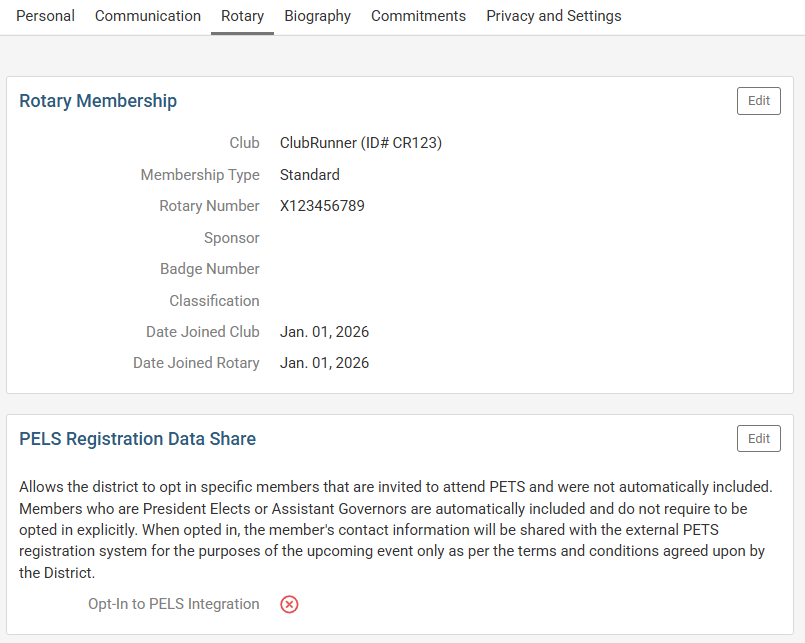Click the Classification field label
Viewport: 805px width, 643px height.
214,301
